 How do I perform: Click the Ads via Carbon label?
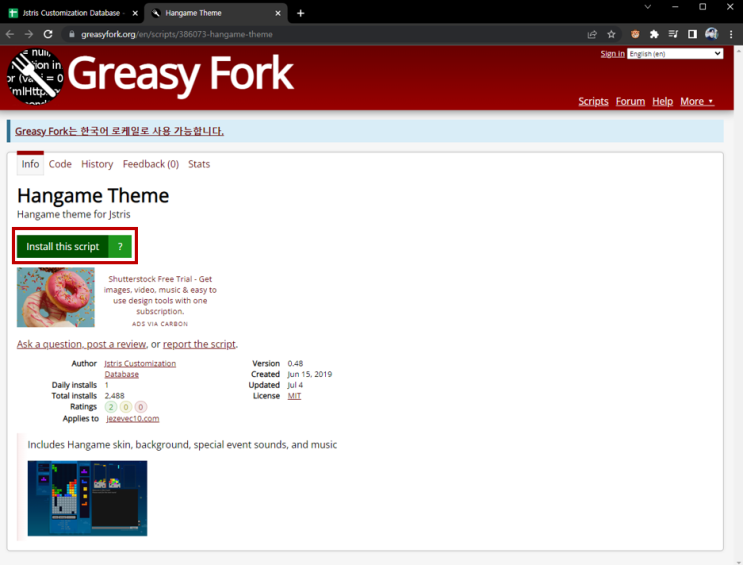[x=160, y=324]
